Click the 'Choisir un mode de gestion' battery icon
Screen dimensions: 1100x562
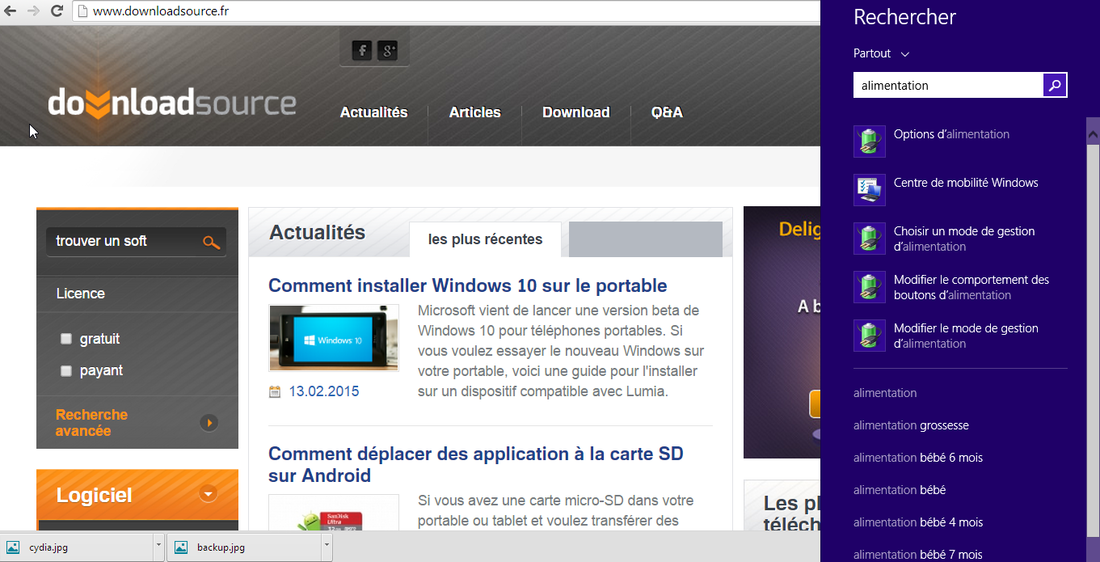869,239
